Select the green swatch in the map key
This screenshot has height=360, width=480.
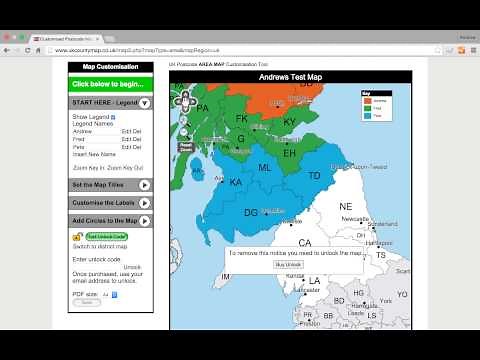pos(368,108)
